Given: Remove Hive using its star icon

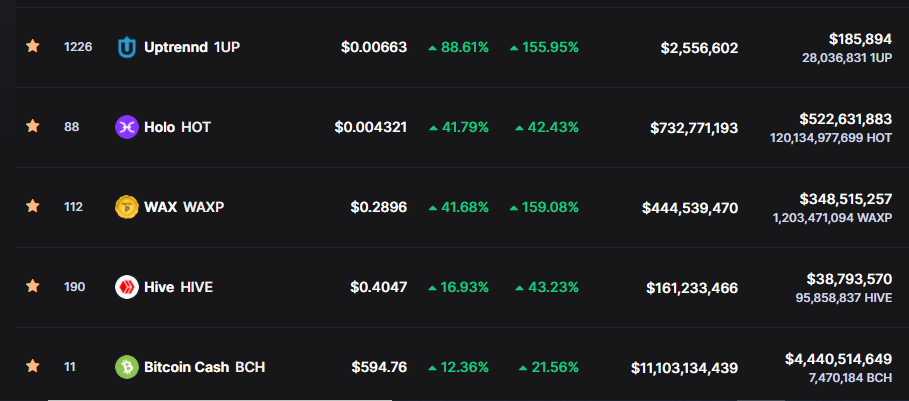Looking at the screenshot, I should click(32, 286).
